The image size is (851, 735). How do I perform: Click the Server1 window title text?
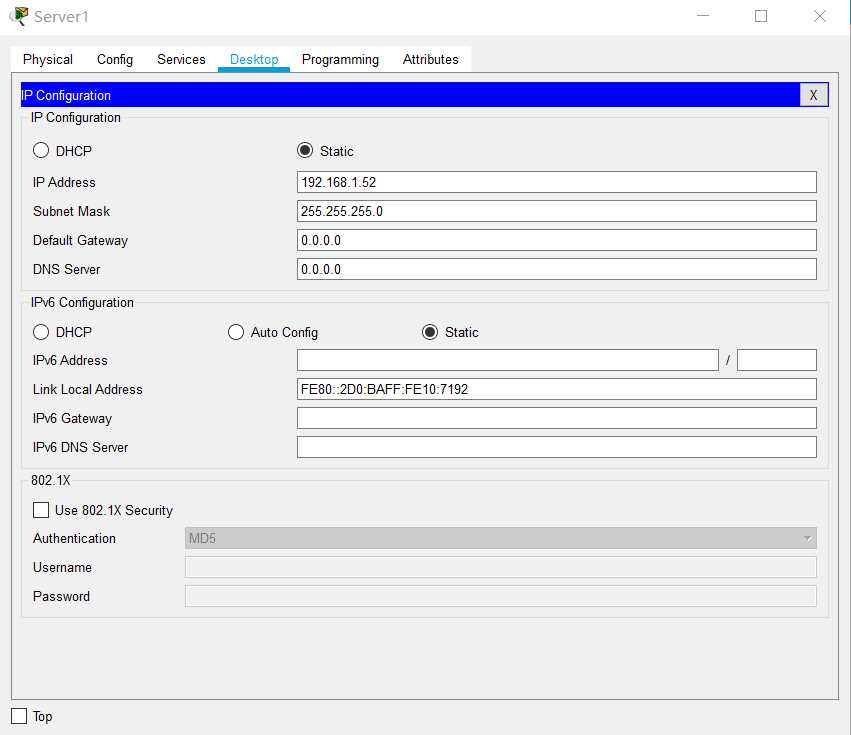[x=61, y=17]
